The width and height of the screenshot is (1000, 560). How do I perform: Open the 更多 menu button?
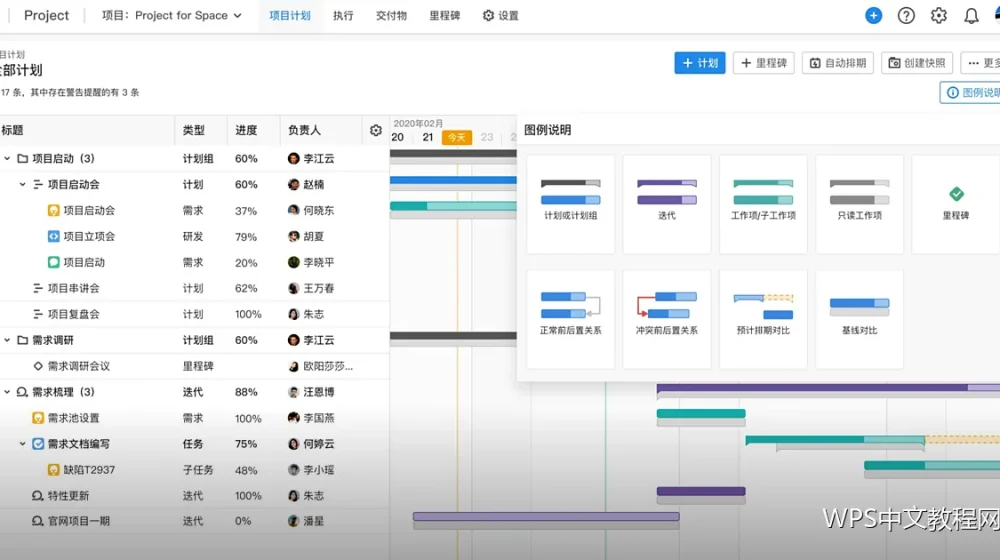tap(982, 63)
